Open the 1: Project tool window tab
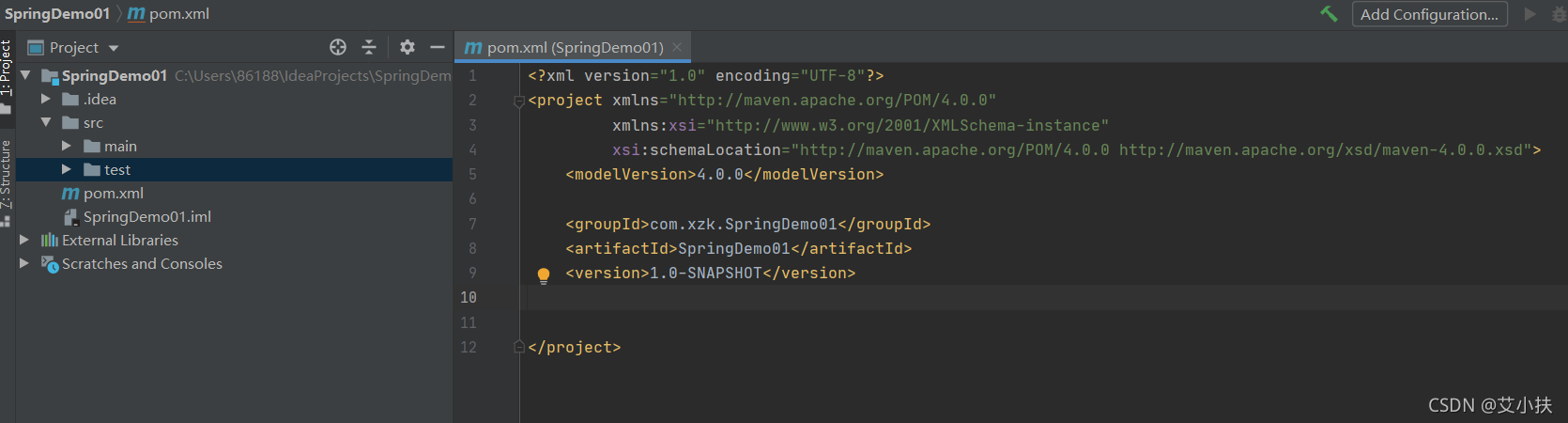 (x=7, y=76)
